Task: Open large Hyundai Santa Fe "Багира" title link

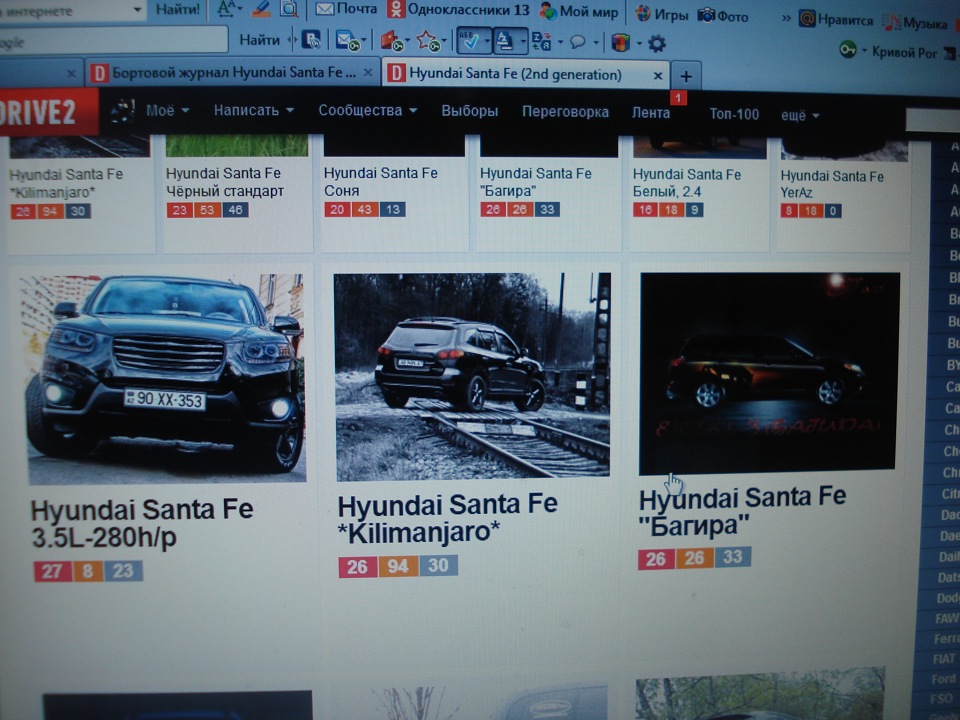Action: [742, 511]
